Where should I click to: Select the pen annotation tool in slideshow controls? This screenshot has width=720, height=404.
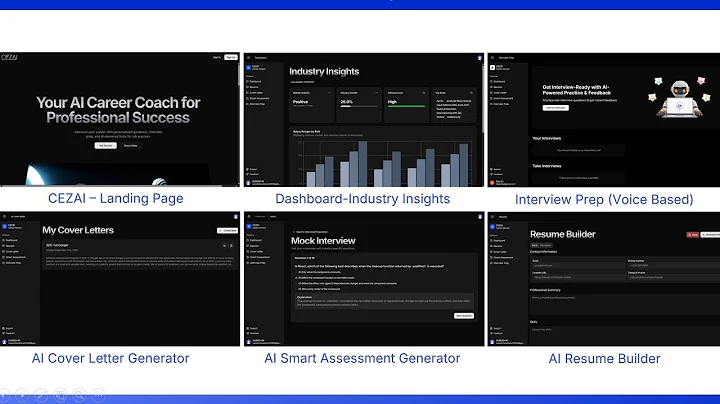[x=40, y=394]
